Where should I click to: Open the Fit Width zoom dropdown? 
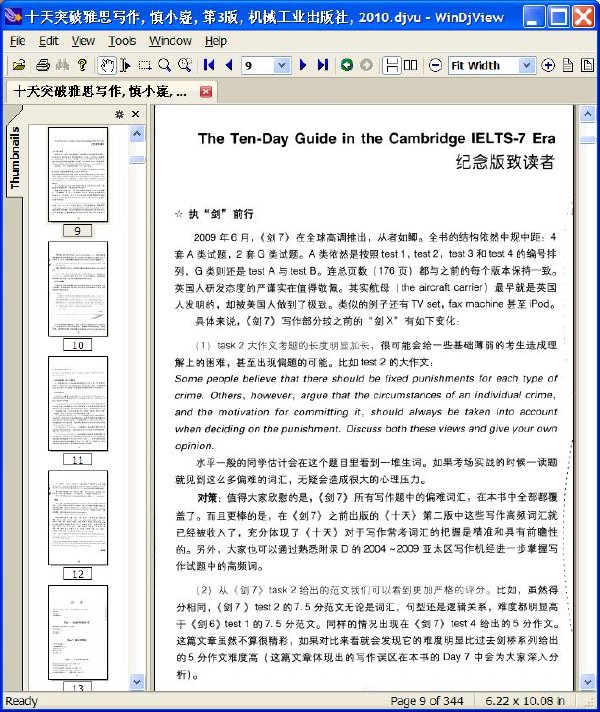click(x=526, y=65)
